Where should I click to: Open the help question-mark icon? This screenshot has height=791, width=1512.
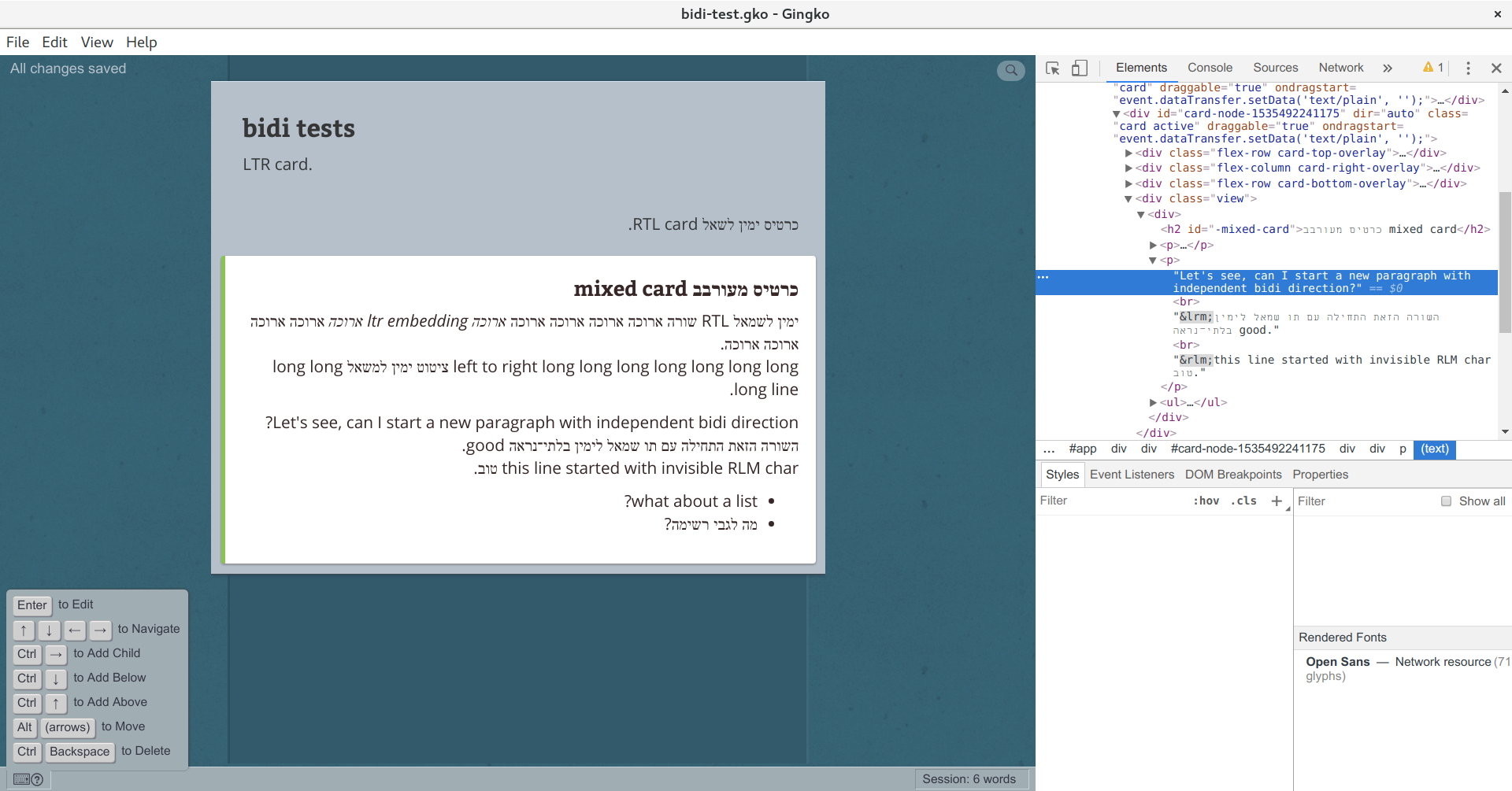tap(39, 779)
